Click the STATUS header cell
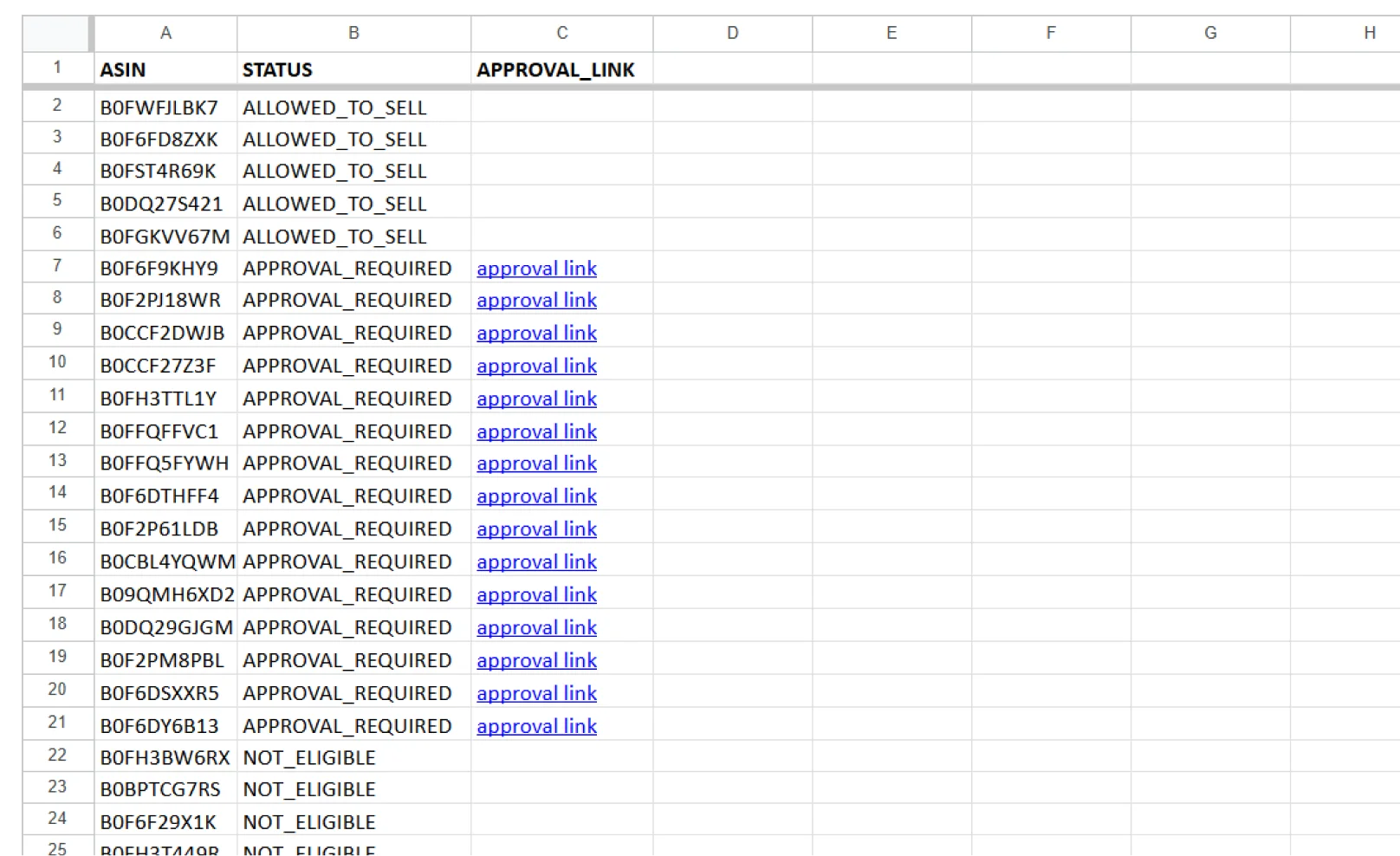This screenshot has width=1400, height=856. (353, 69)
